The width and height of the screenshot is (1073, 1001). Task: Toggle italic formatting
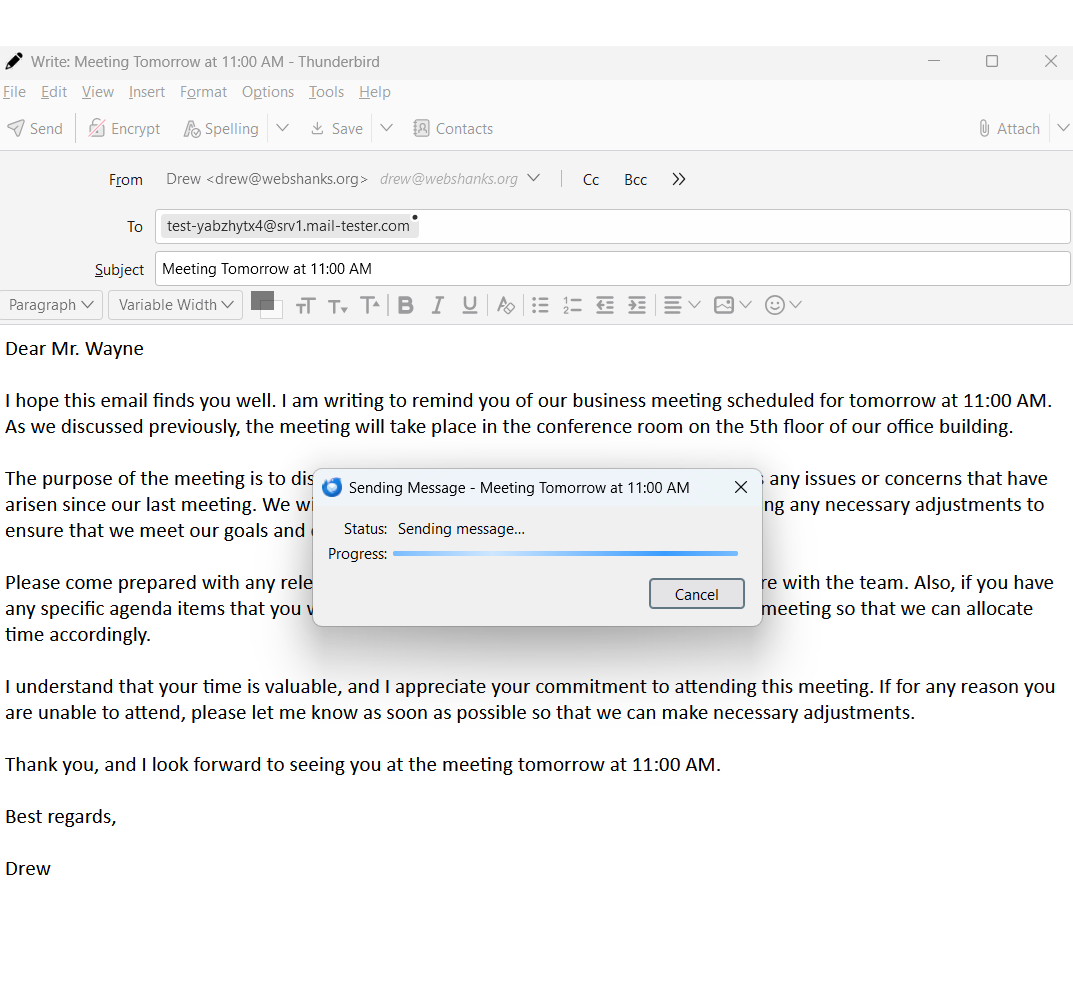point(437,305)
